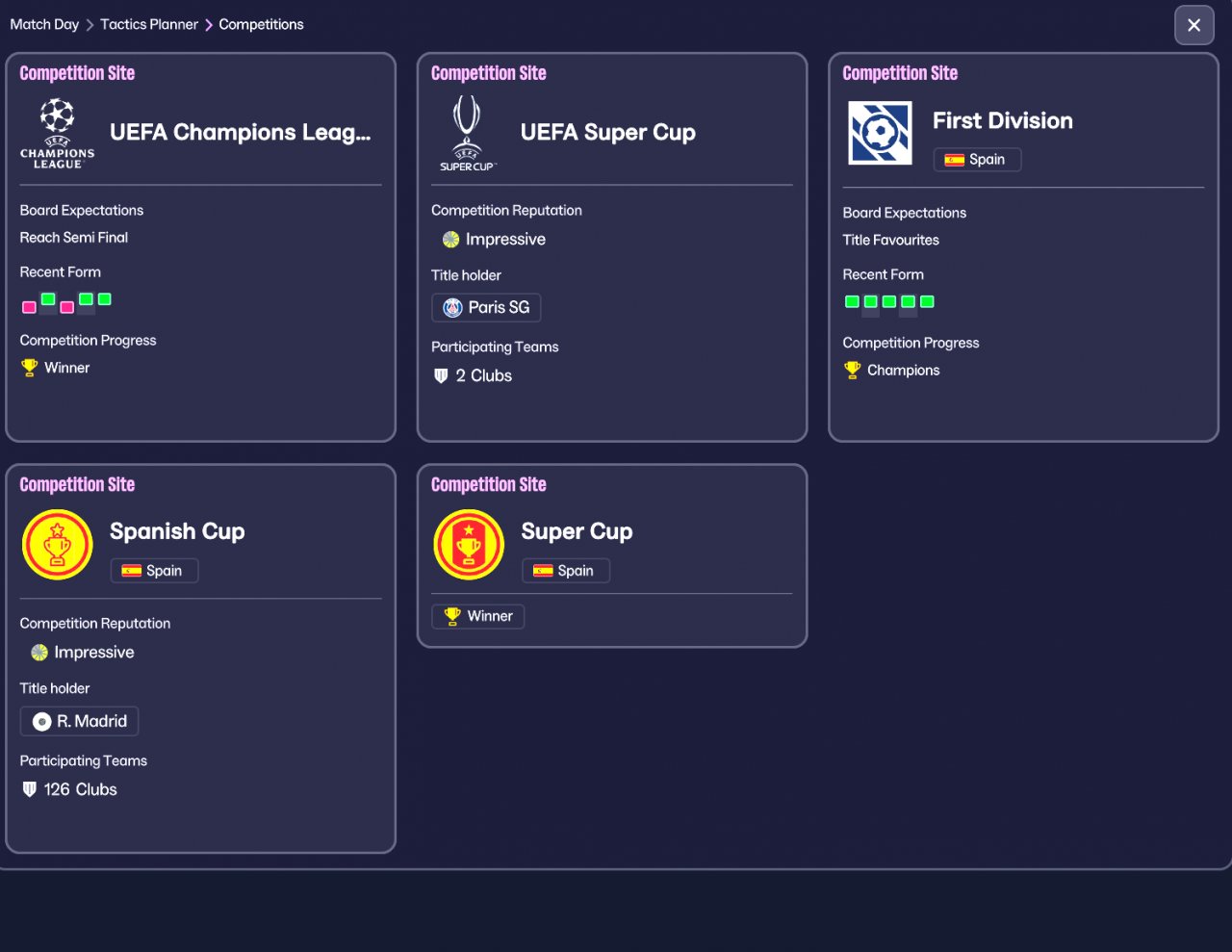Open the R. Madrid title holder button

coord(79,721)
